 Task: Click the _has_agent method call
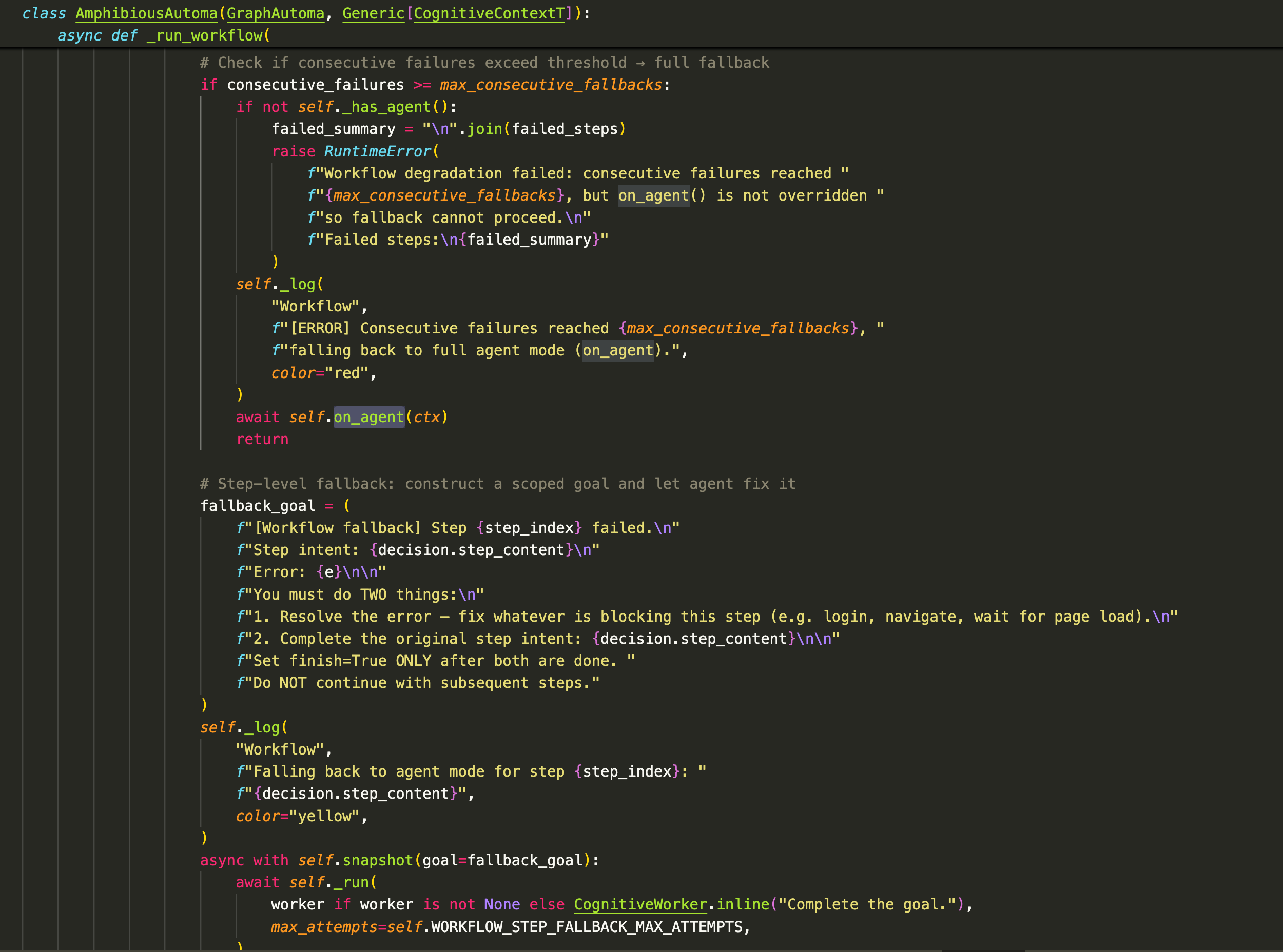point(386,107)
